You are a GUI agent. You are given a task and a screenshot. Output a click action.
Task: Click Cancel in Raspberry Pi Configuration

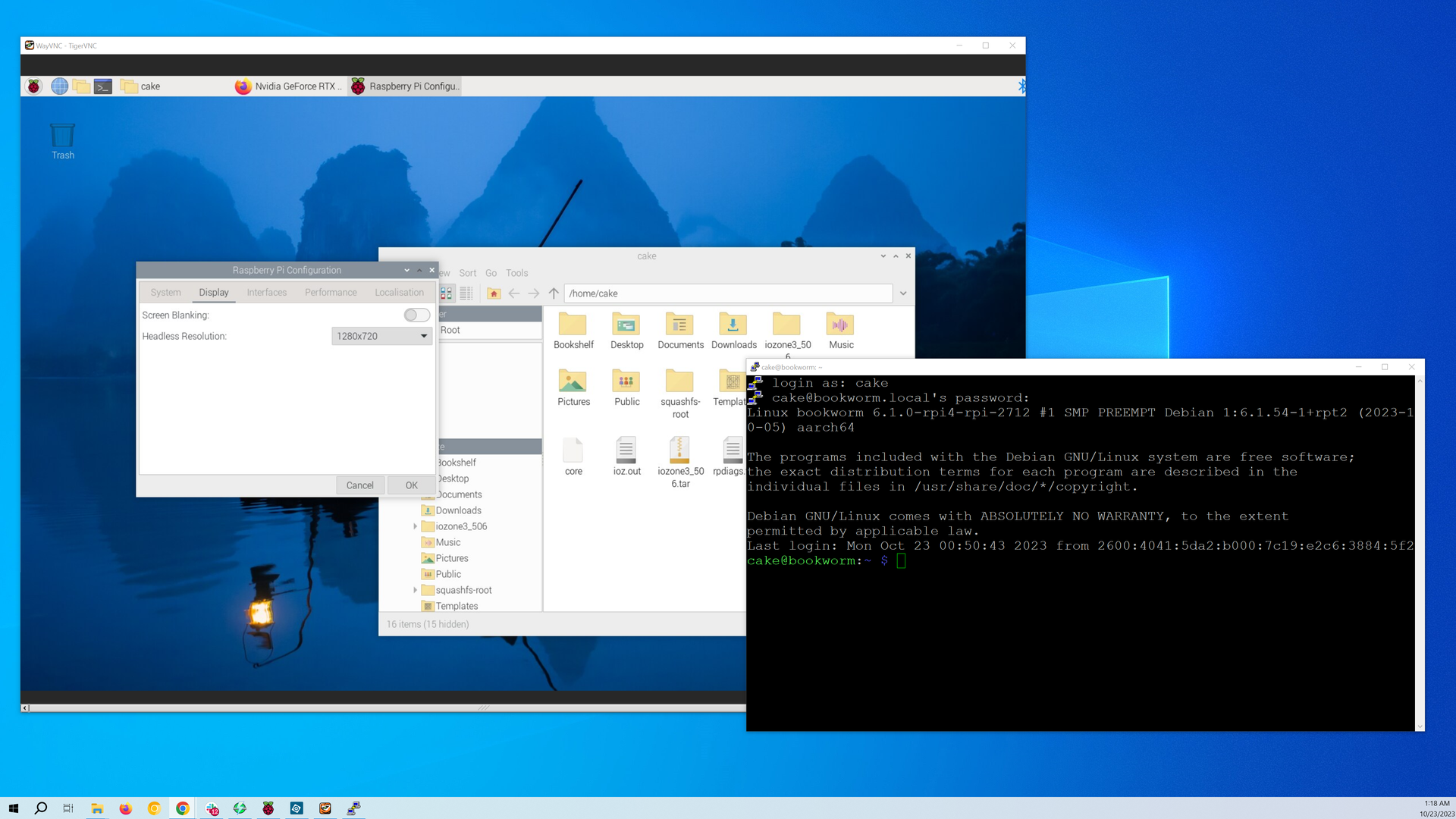[x=359, y=485]
